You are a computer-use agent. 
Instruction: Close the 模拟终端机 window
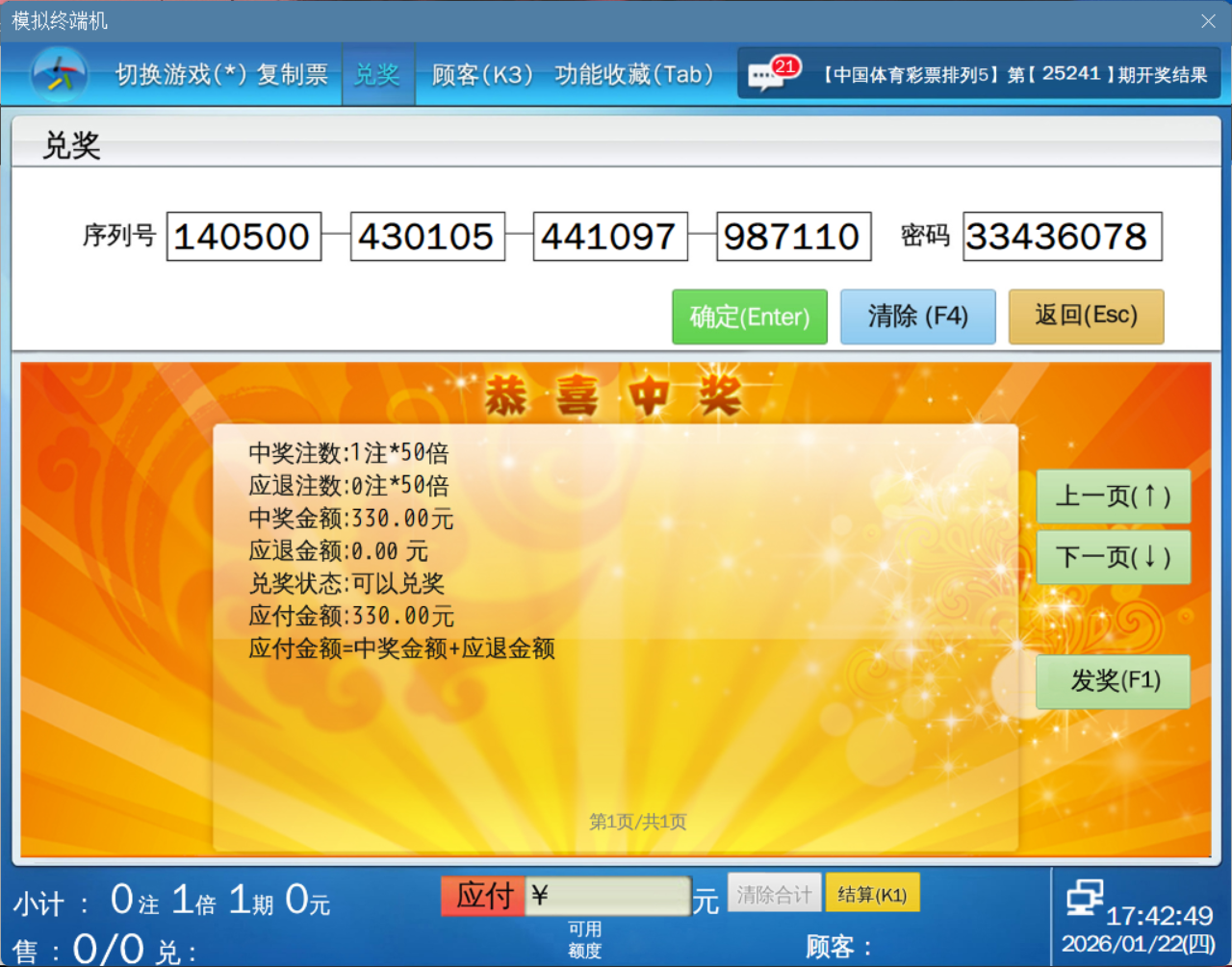point(1208,21)
